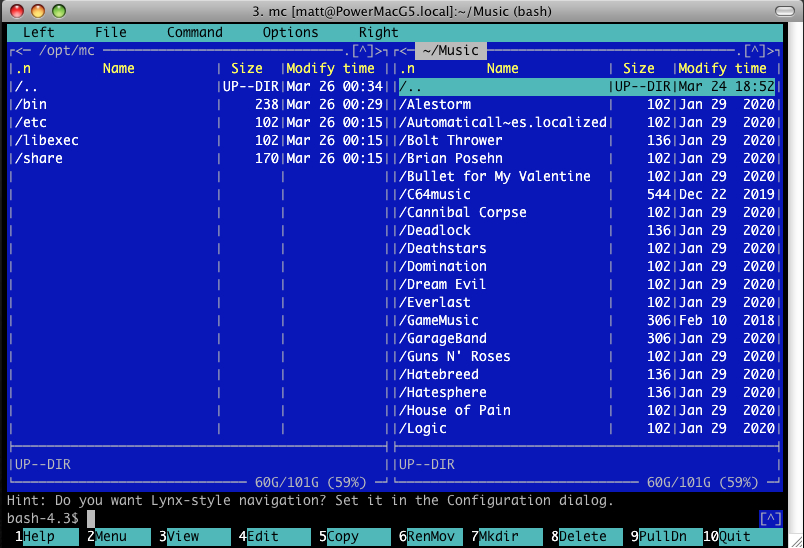Select /share directory in left panel
Screen dimensions: 804x548
[199, 158]
